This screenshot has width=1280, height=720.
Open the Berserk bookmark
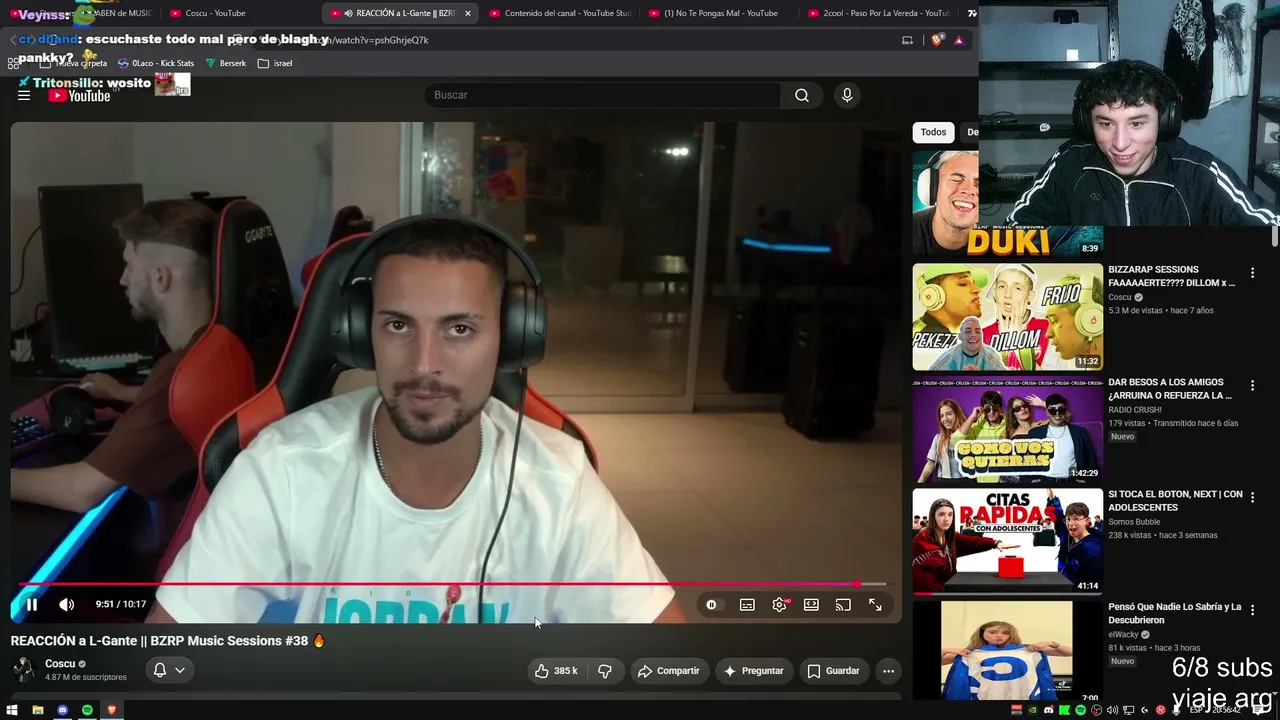click(226, 63)
